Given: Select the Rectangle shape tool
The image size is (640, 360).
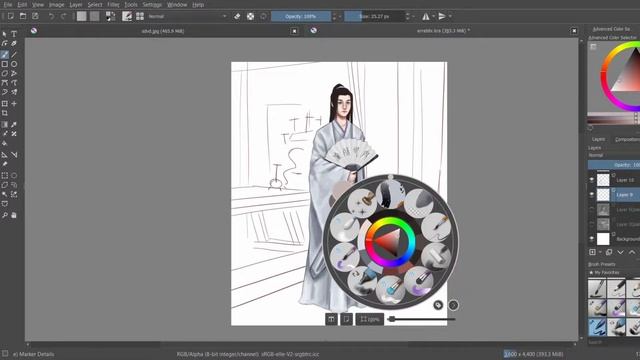Looking at the screenshot, I should point(4,64).
